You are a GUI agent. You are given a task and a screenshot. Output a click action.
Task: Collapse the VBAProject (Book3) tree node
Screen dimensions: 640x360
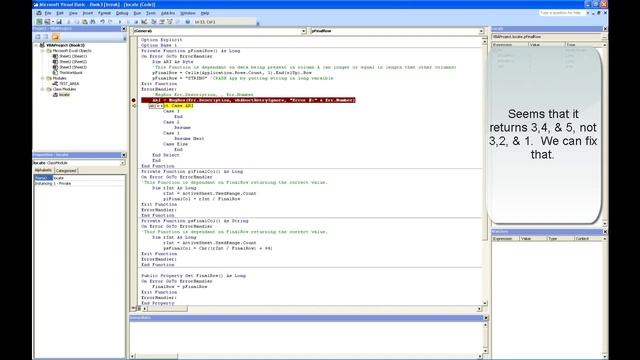[36, 45]
